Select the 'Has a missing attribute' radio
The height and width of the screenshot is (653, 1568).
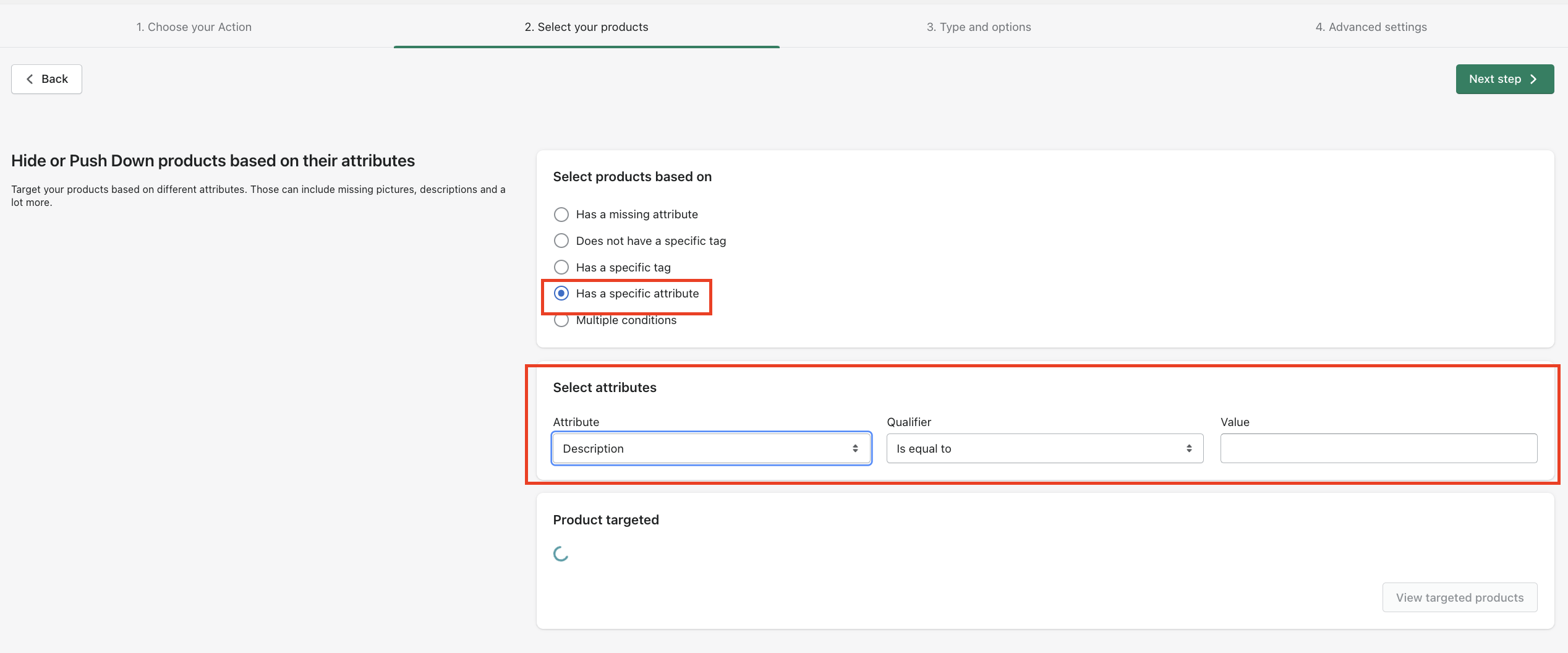click(x=561, y=215)
